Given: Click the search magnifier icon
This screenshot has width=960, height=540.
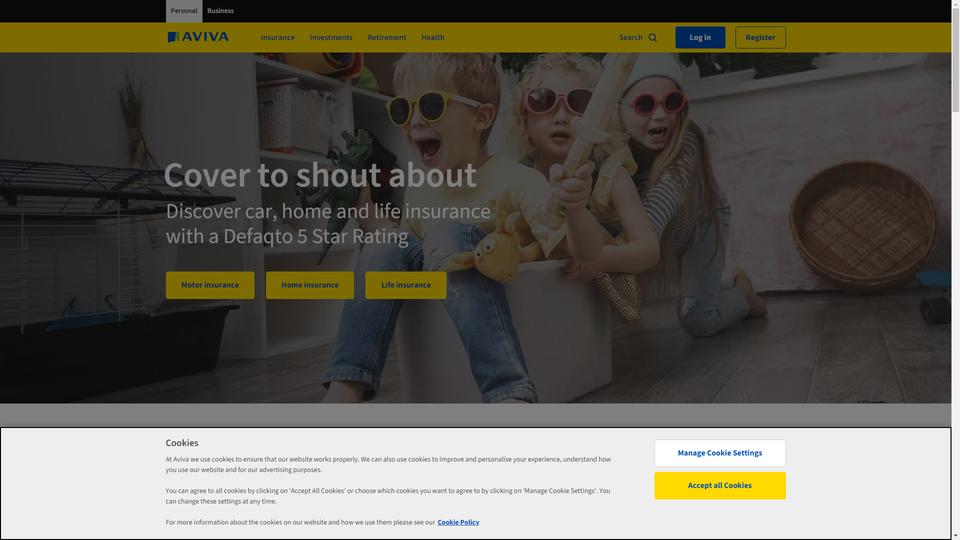Looking at the screenshot, I should 653,37.
